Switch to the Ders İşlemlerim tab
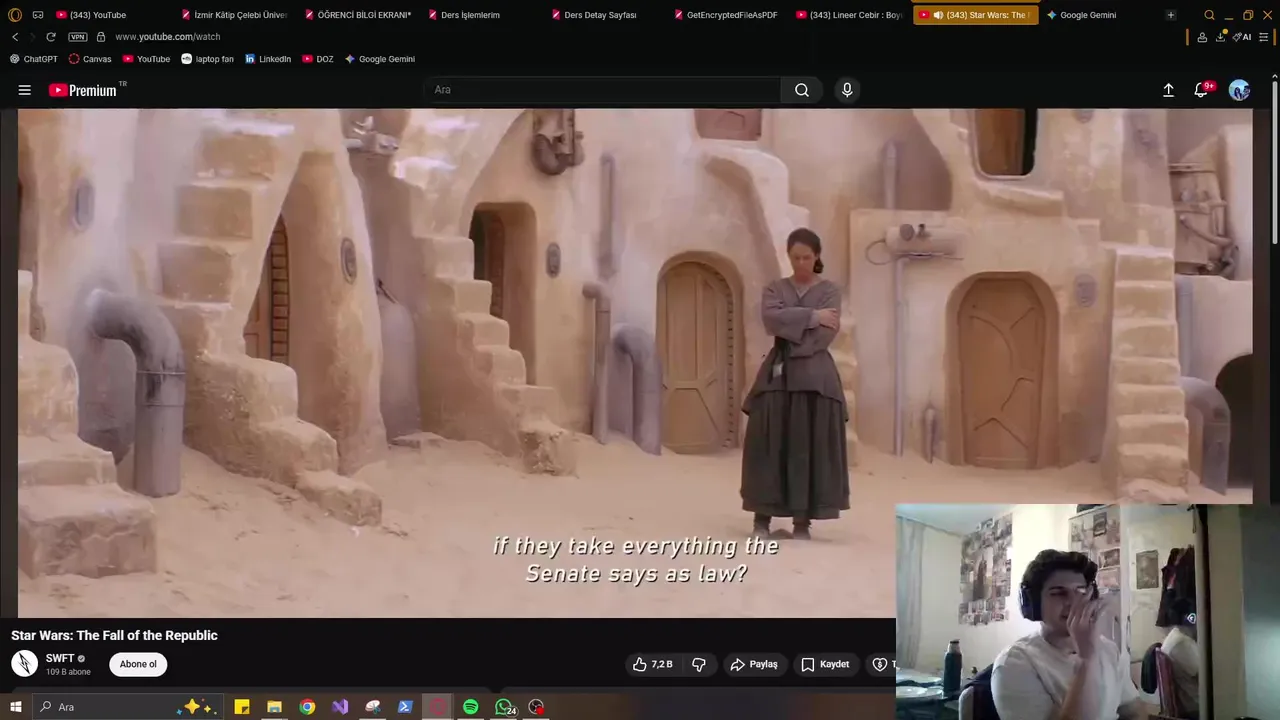The height and width of the screenshot is (720, 1280). (x=481, y=15)
